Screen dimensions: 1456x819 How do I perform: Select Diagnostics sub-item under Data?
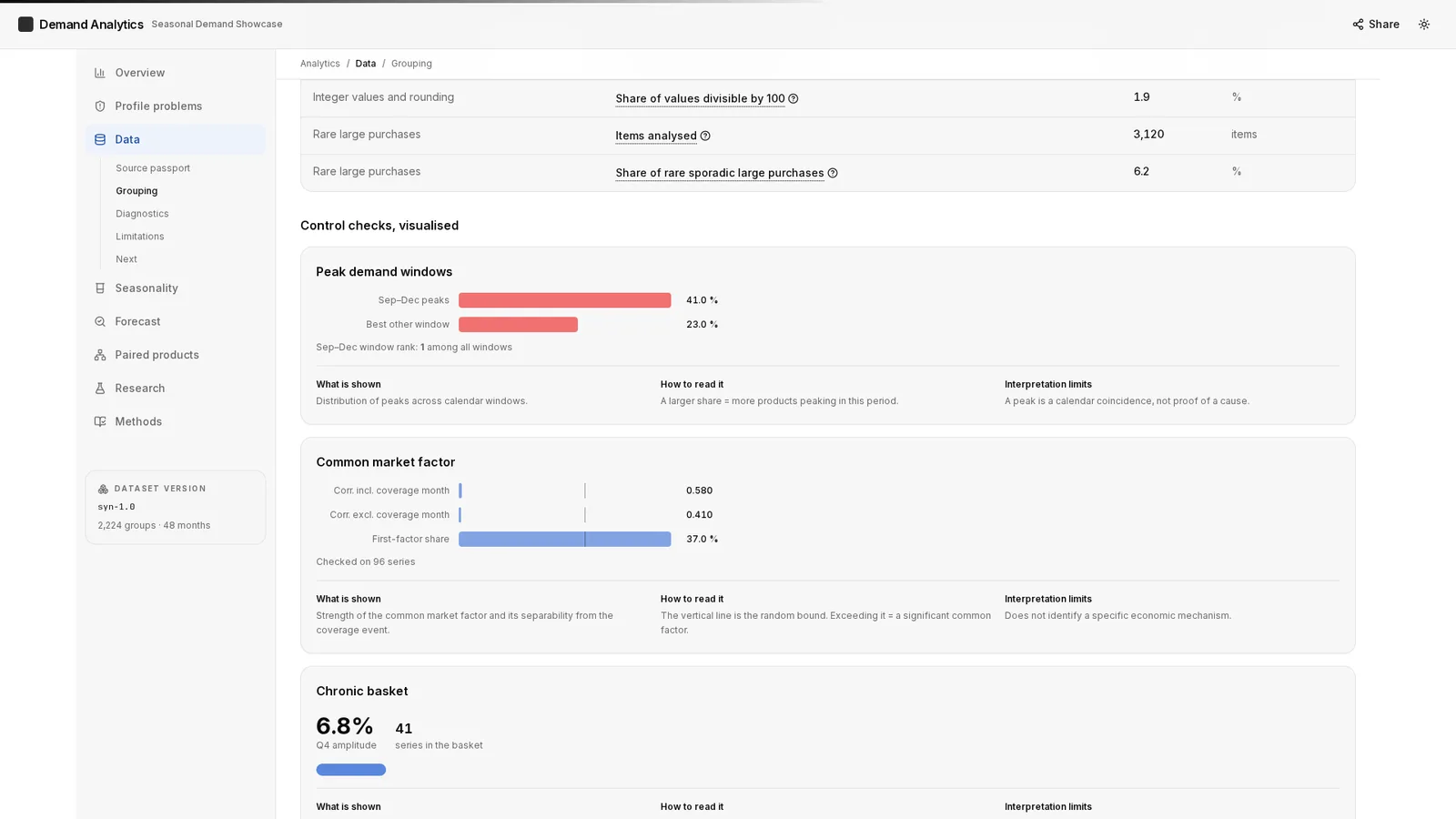click(x=142, y=214)
